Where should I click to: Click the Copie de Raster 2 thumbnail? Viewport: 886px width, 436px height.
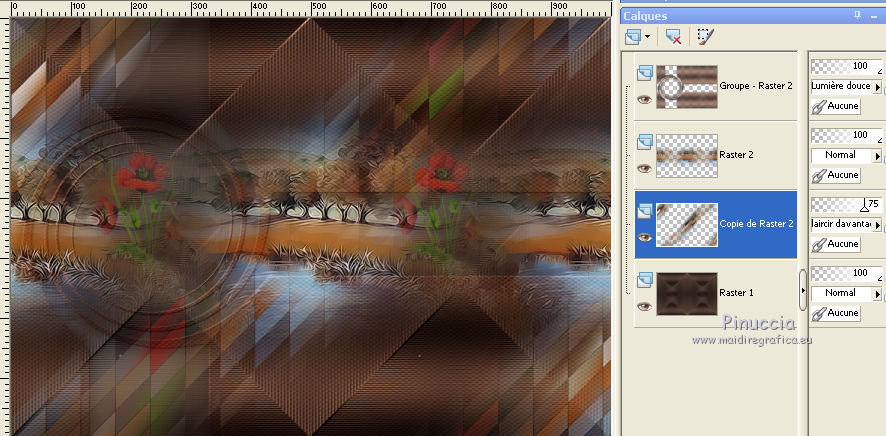[x=687, y=225]
